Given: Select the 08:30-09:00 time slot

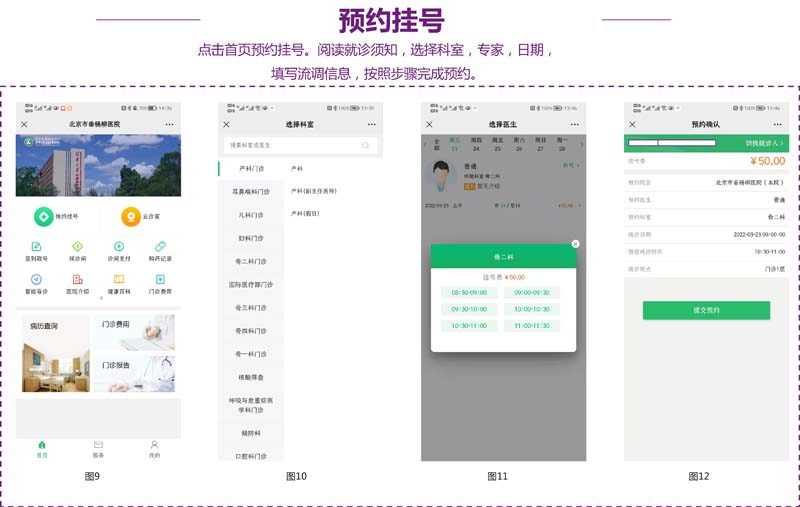Looking at the screenshot, I should [468, 293].
